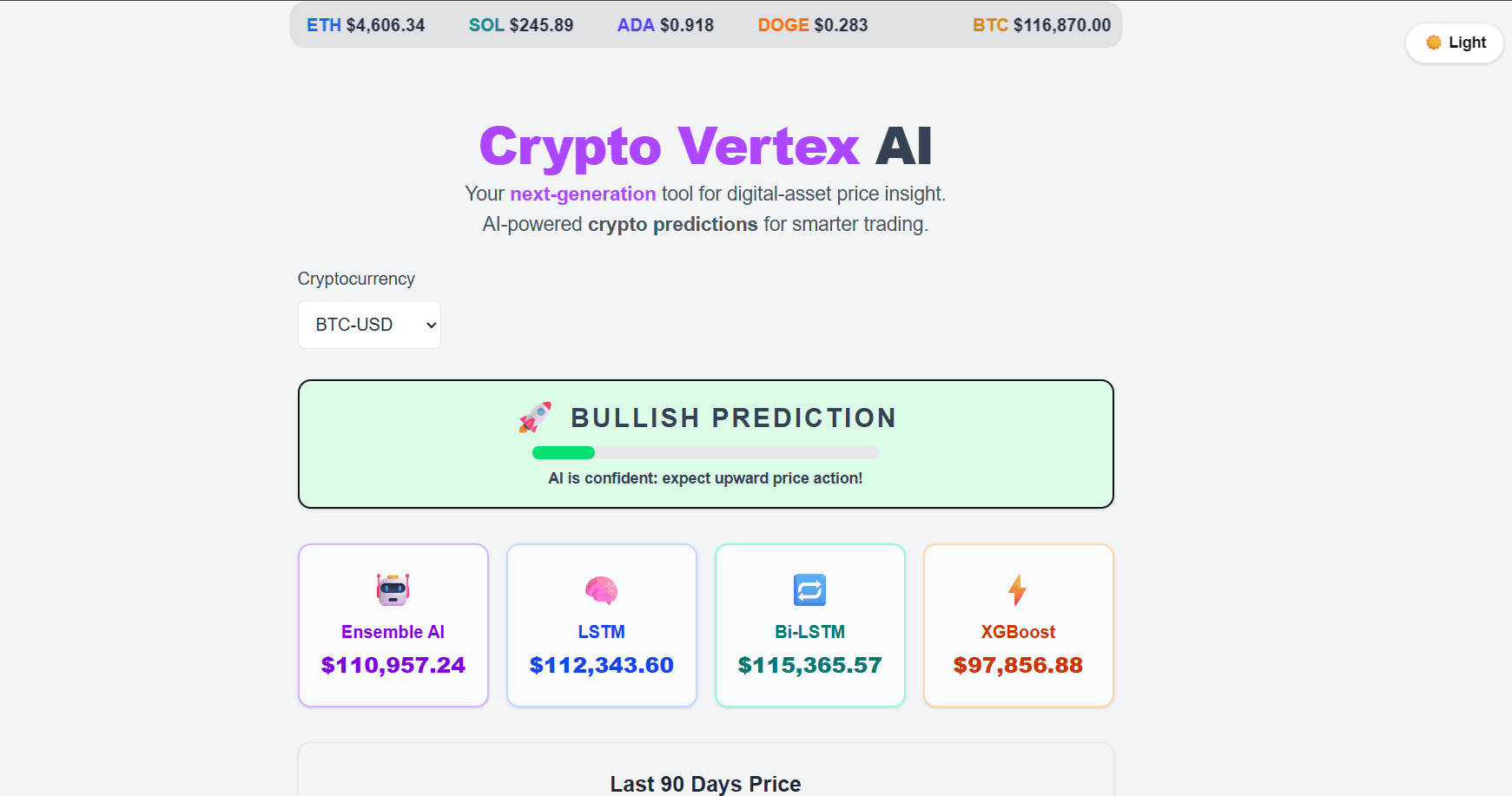Enable dark mode via the theme control
Screen dimensions: 1512x796
click(x=1453, y=42)
